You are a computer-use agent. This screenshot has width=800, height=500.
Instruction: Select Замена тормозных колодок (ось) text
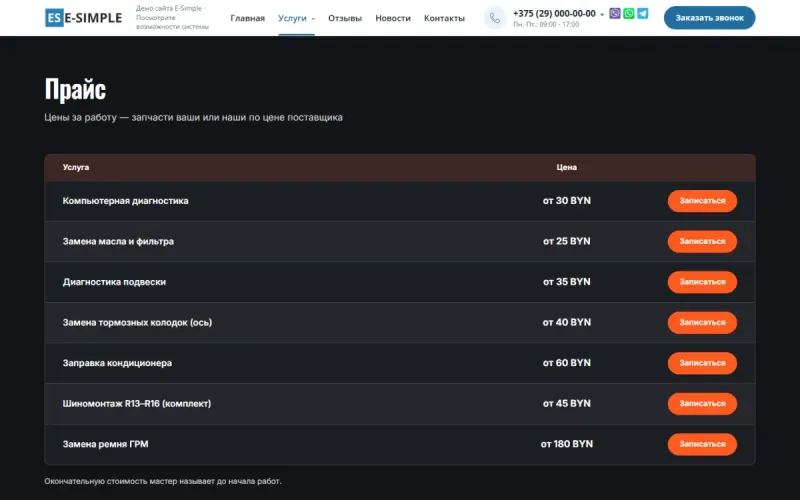tap(137, 322)
